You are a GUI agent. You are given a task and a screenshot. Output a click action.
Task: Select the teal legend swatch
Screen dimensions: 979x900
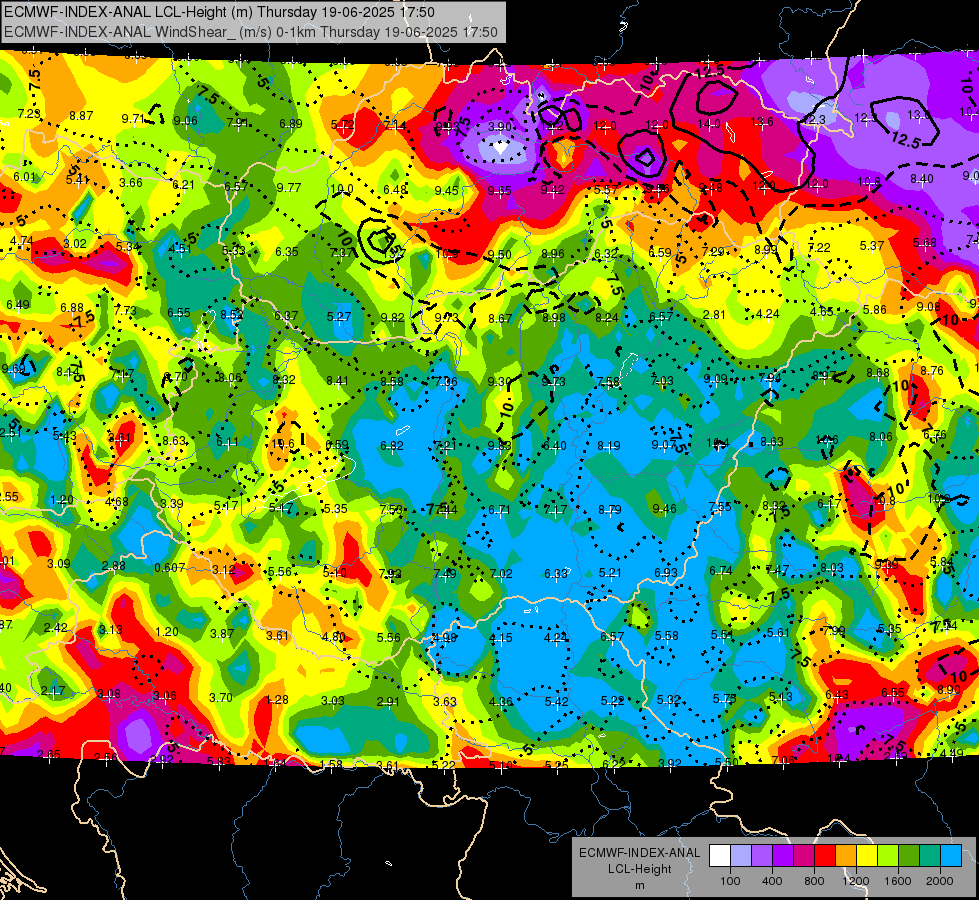click(x=930, y=856)
